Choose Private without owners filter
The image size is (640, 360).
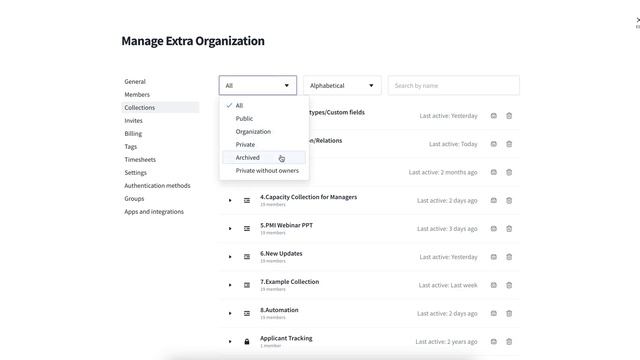264,171
